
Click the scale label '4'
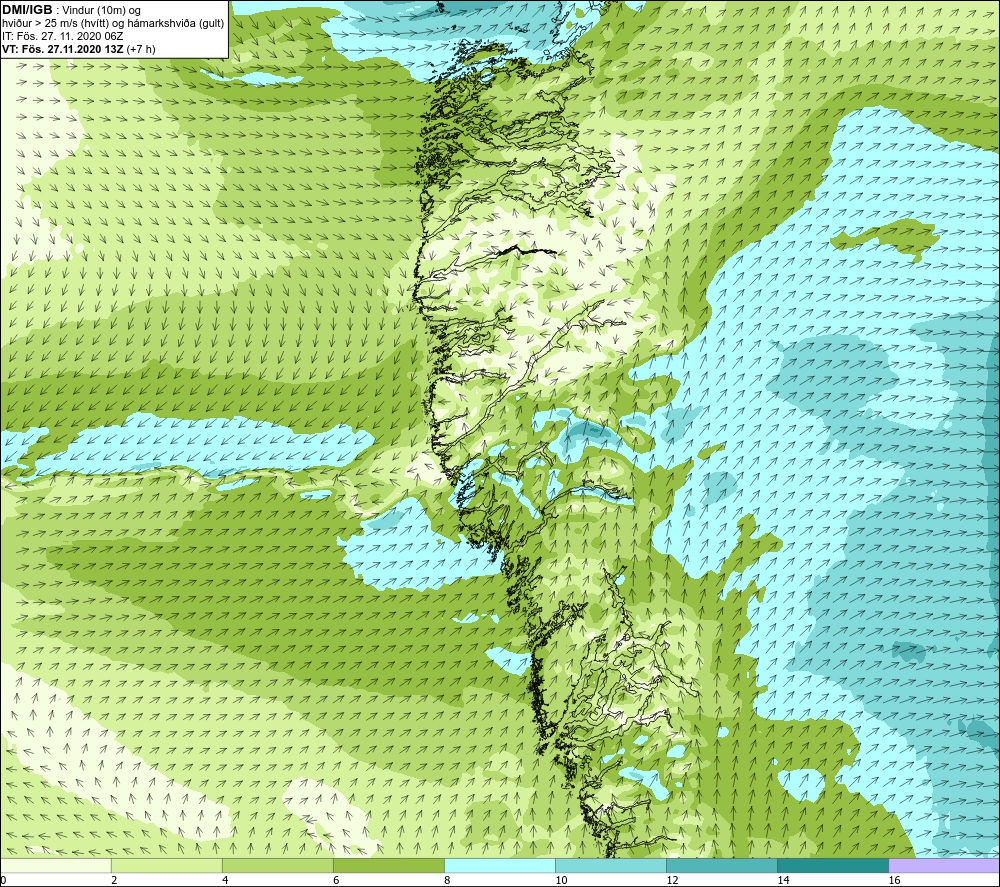coord(225,881)
